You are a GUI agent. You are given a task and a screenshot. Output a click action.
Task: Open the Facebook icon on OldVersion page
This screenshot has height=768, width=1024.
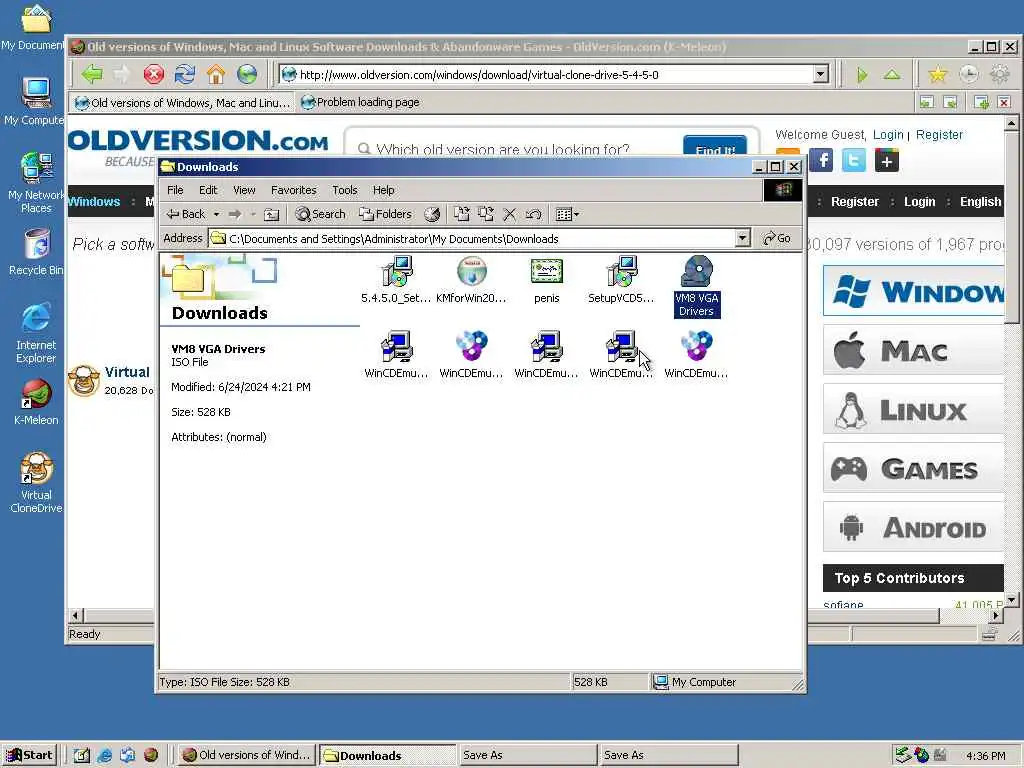[x=821, y=161]
